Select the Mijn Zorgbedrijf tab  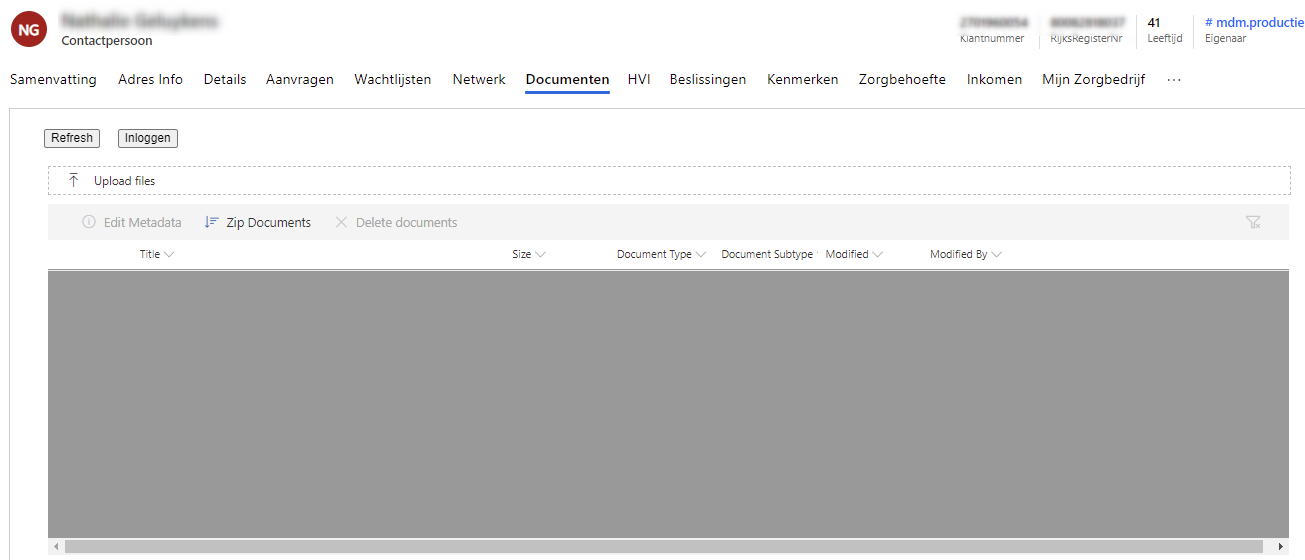[1093, 80]
